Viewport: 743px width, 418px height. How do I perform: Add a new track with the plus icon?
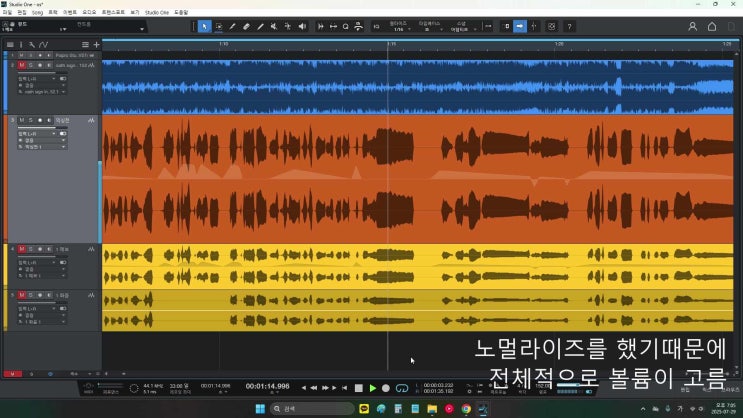point(96,44)
